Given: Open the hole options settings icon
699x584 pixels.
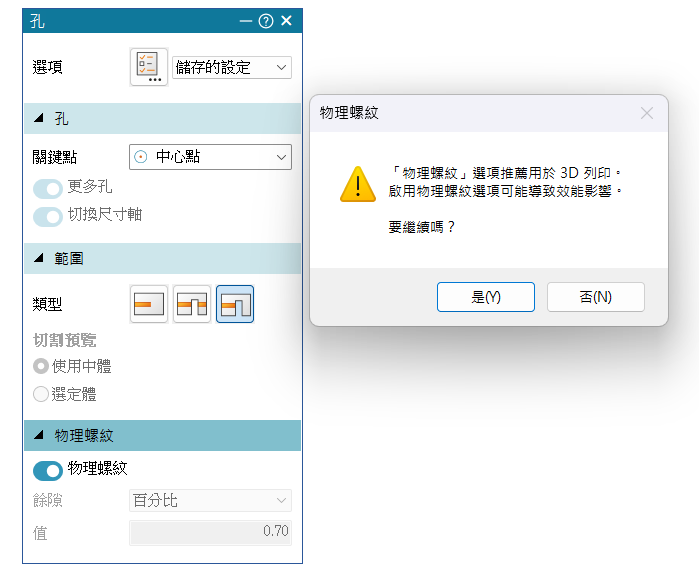Looking at the screenshot, I should point(148,67).
